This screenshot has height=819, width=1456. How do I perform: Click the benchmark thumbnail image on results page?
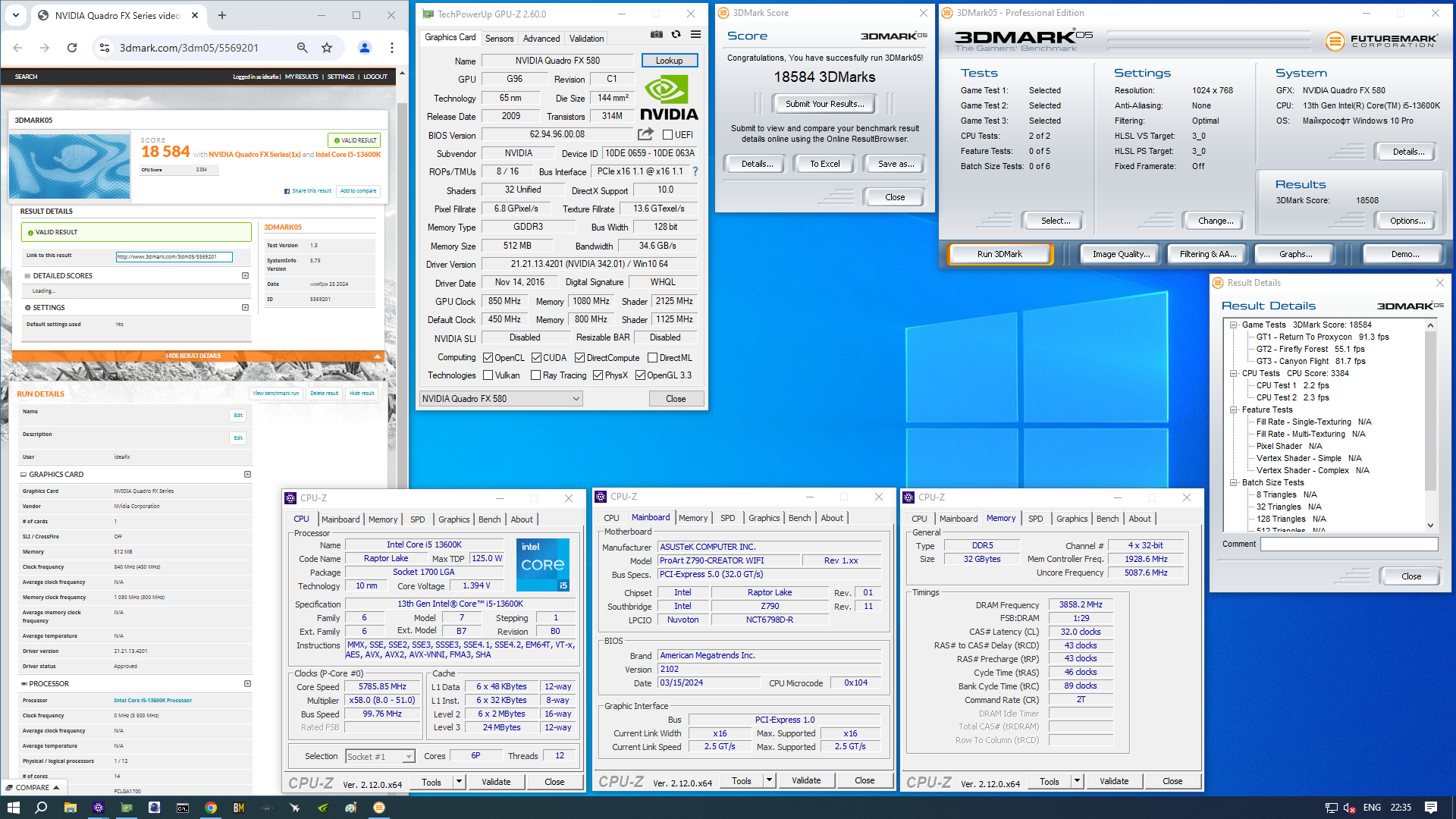(x=70, y=167)
